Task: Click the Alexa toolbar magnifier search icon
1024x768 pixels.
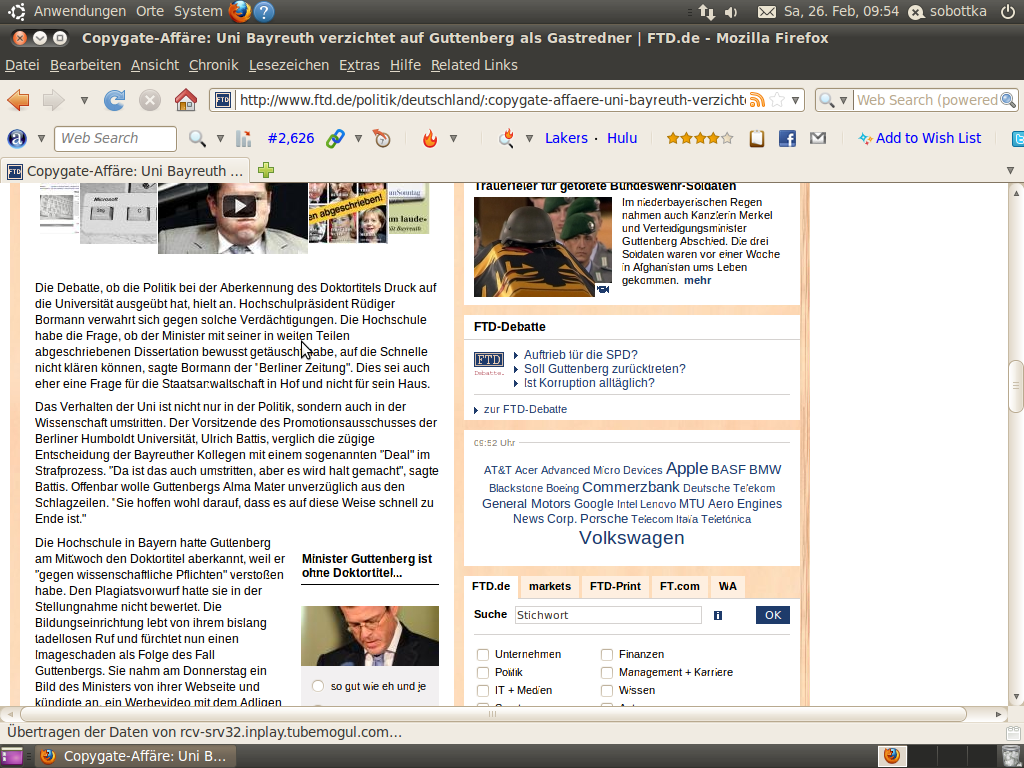Action: 197,138
